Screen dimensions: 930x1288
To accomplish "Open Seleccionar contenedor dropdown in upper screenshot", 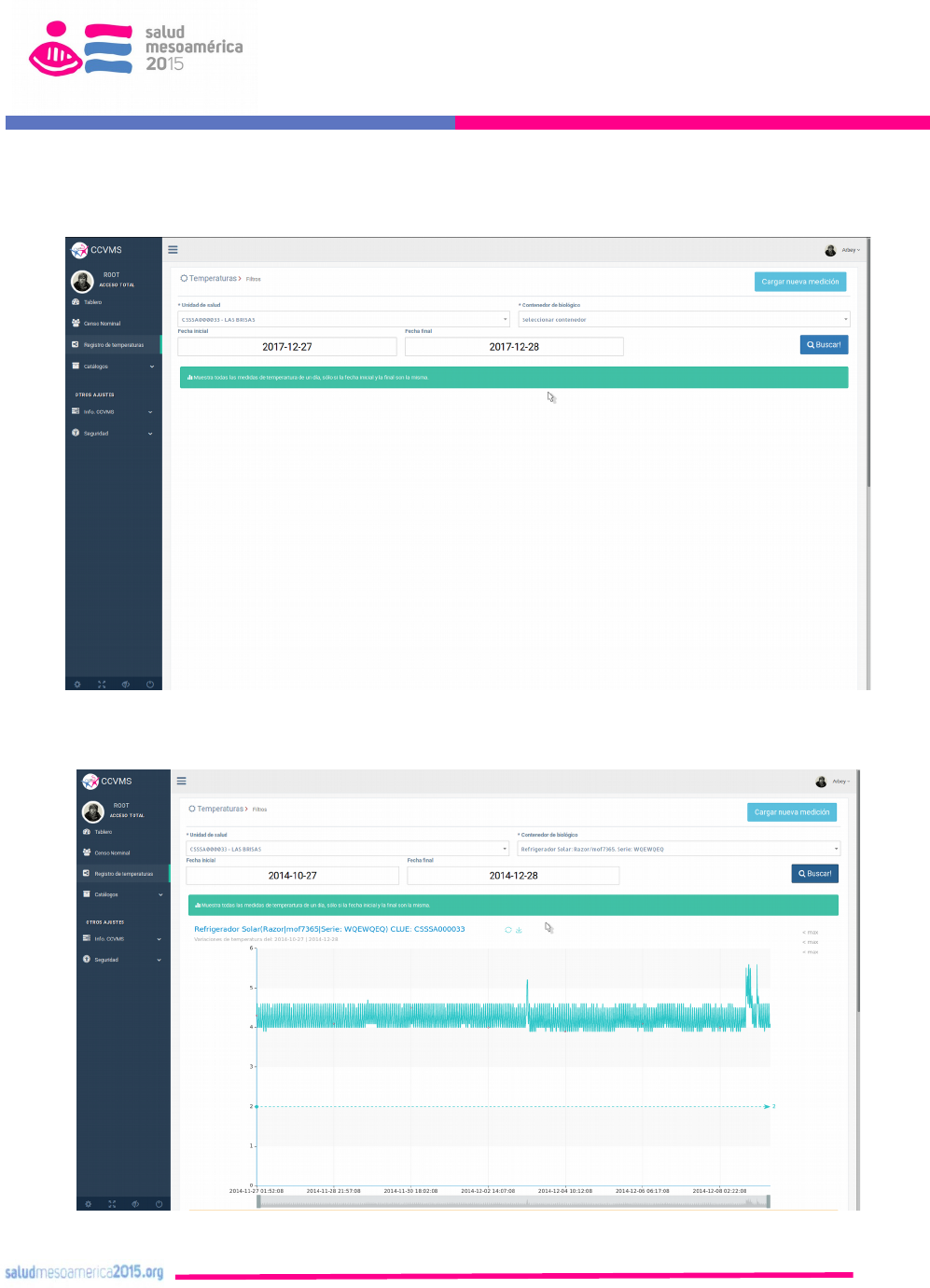I will point(685,319).
